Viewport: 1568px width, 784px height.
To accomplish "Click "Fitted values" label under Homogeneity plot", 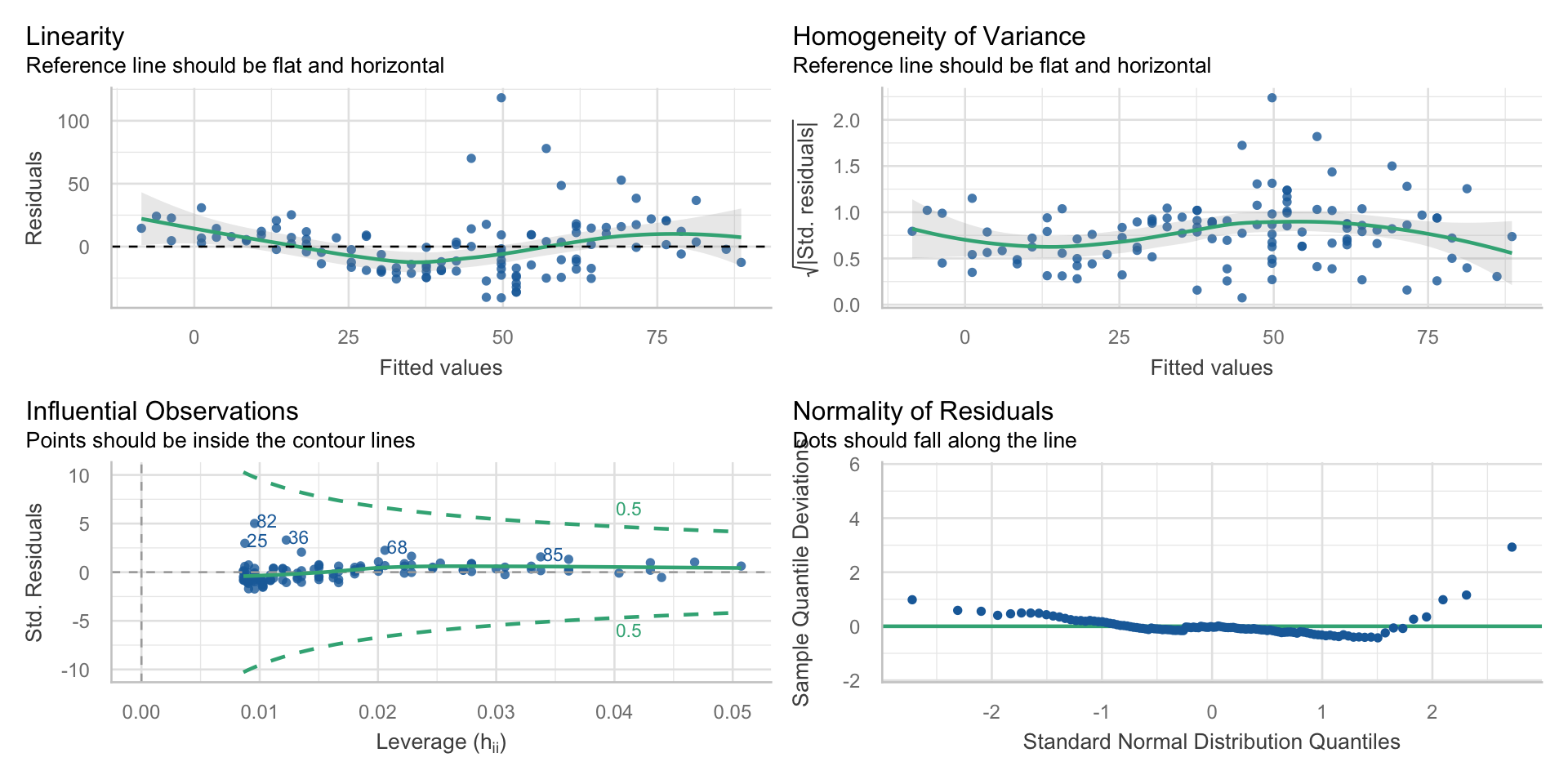I will (x=1211, y=367).
